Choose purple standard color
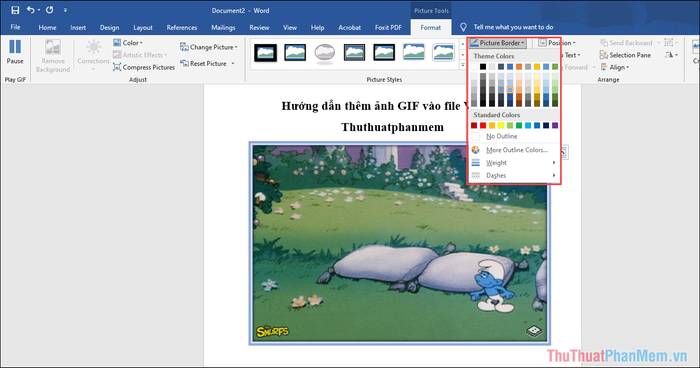The width and height of the screenshot is (700, 368). click(x=555, y=125)
